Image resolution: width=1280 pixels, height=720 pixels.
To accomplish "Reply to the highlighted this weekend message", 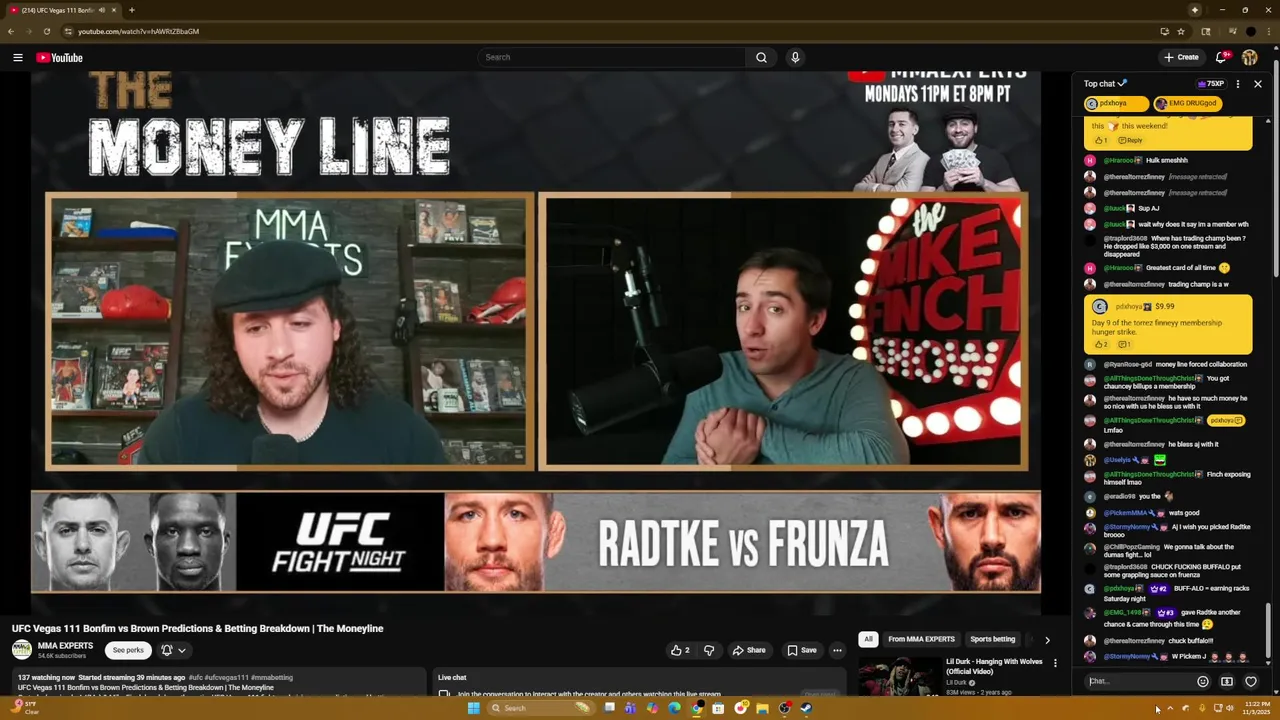I will click(x=1130, y=140).
